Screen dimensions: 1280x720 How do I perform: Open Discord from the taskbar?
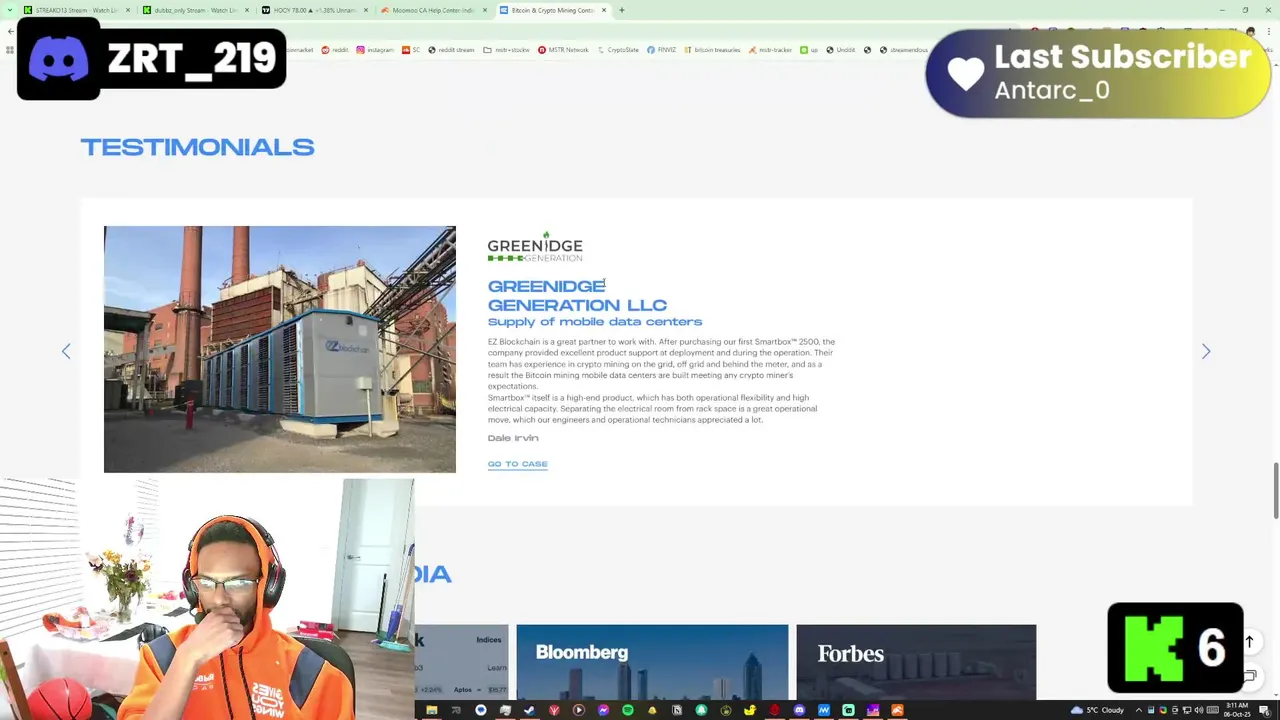(x=799, y=710)
